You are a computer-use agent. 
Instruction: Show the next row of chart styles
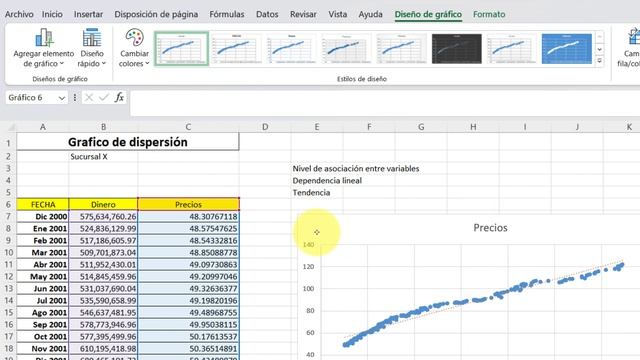tap(600, 49)
